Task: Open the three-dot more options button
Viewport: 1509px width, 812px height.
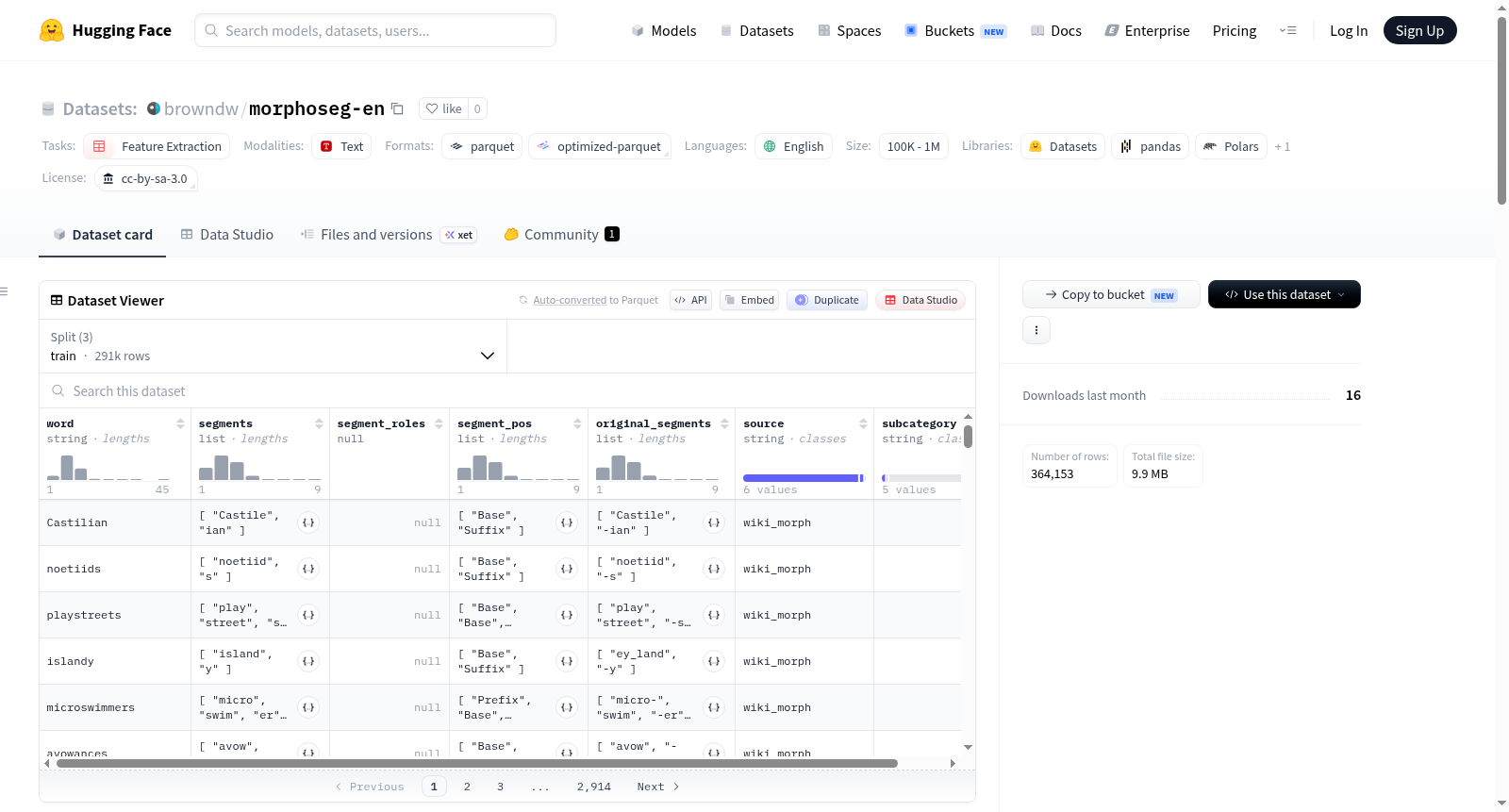Action: pos(1036,330)
